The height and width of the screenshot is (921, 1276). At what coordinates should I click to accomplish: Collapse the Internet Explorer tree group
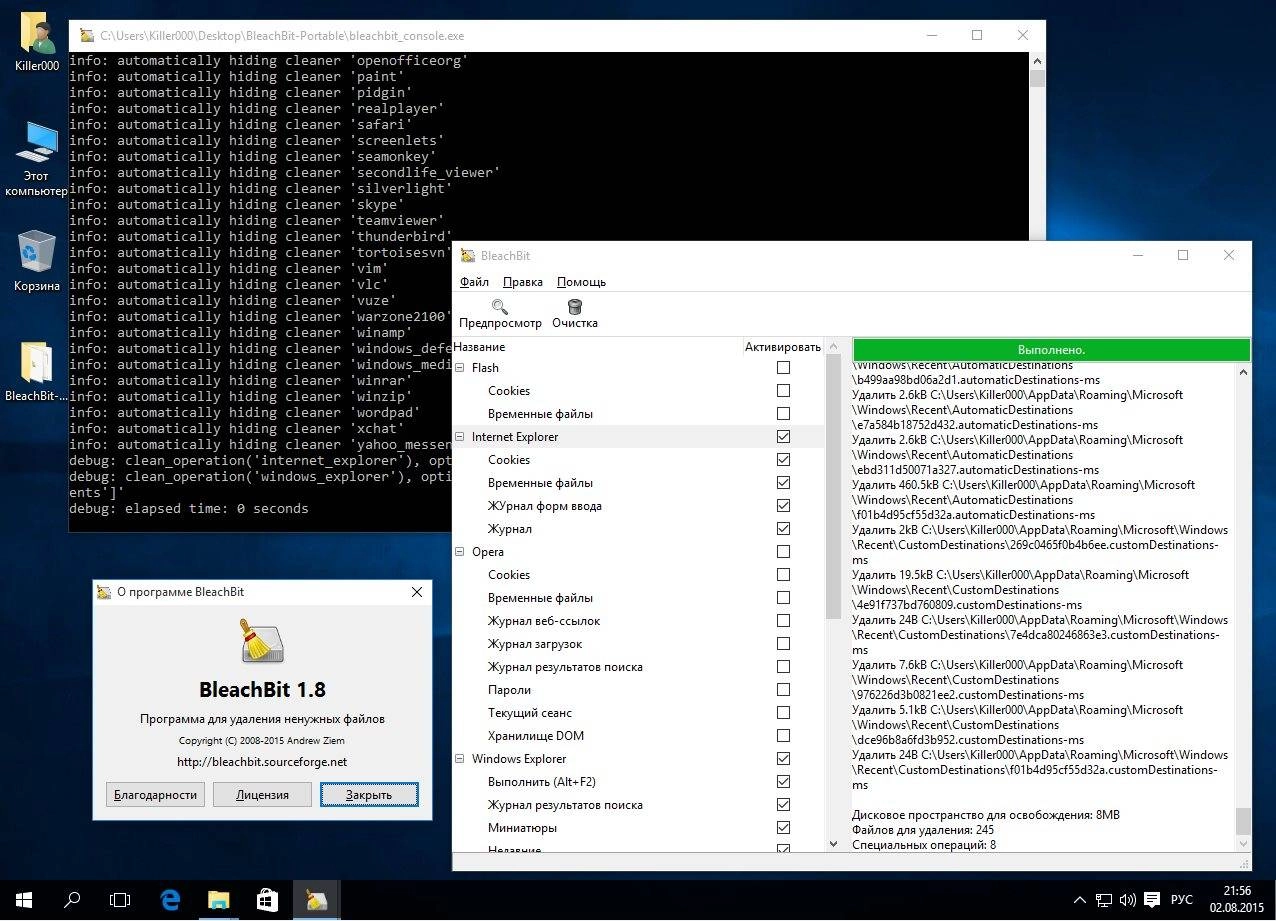[x=461, y=437]
